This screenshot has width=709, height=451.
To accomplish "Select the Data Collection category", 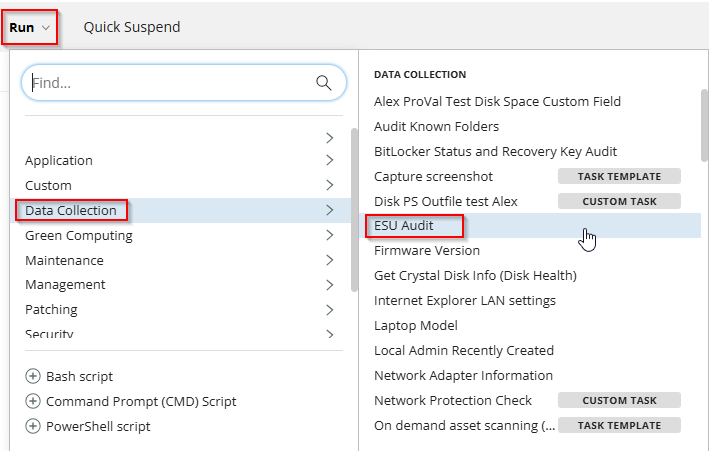I will pyautogui.click(x=71, y=210).
